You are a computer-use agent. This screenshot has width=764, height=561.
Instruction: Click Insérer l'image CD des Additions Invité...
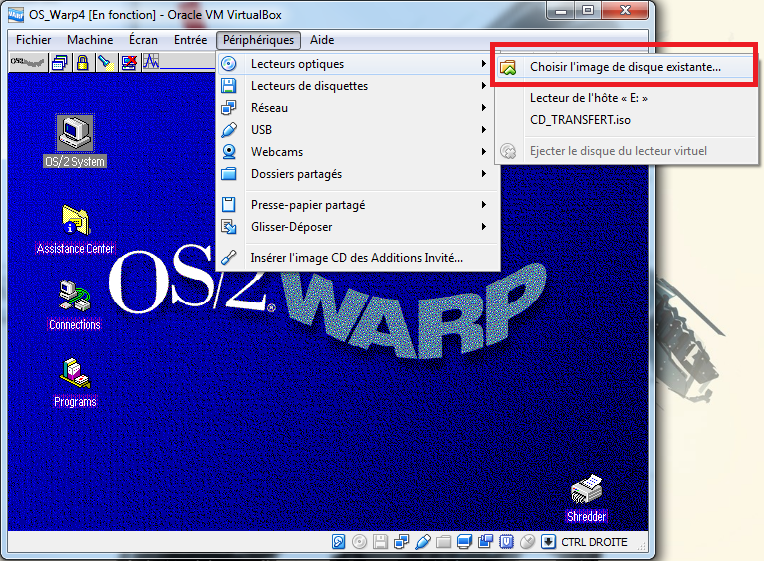[356, 258]
